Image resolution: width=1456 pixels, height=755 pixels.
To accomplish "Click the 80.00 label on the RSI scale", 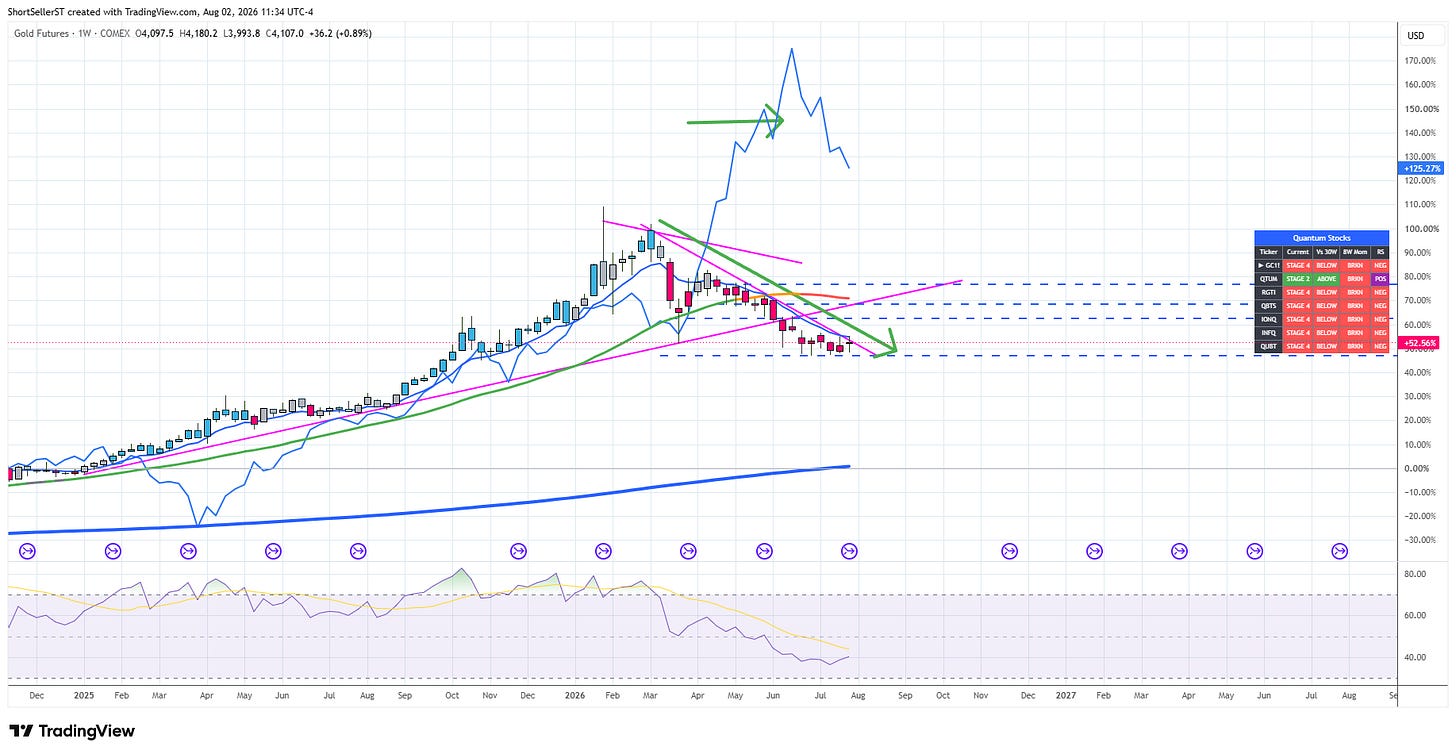I will 1414,574.
